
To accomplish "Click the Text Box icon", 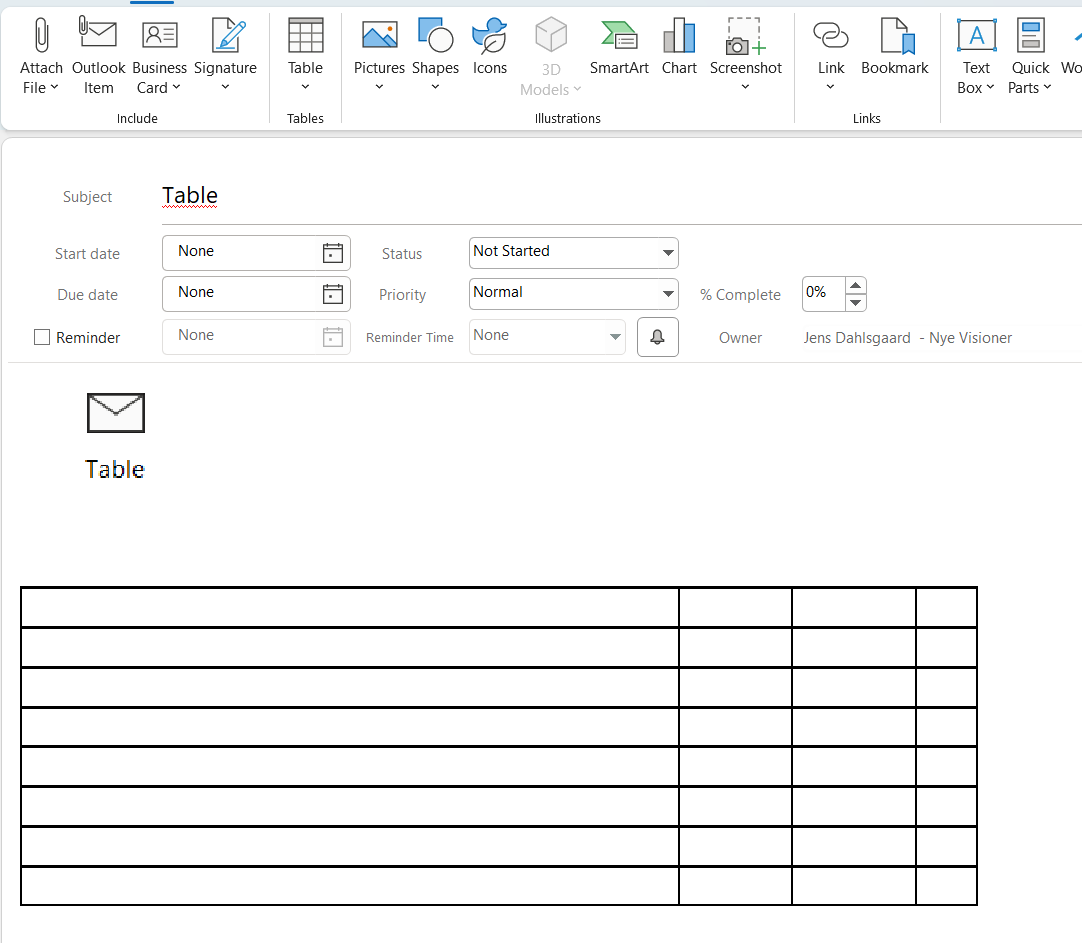I will [976, 35].
